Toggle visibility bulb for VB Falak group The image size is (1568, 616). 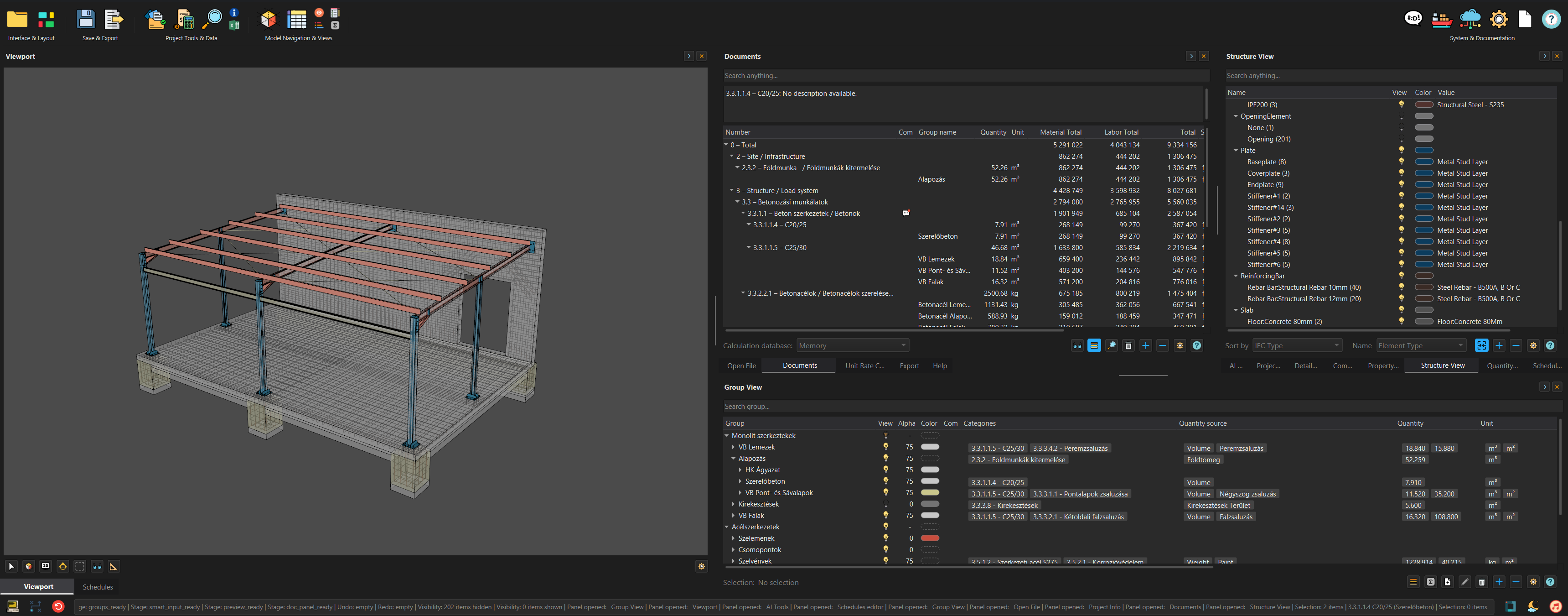pyautogui.click(x=885, y=516)
